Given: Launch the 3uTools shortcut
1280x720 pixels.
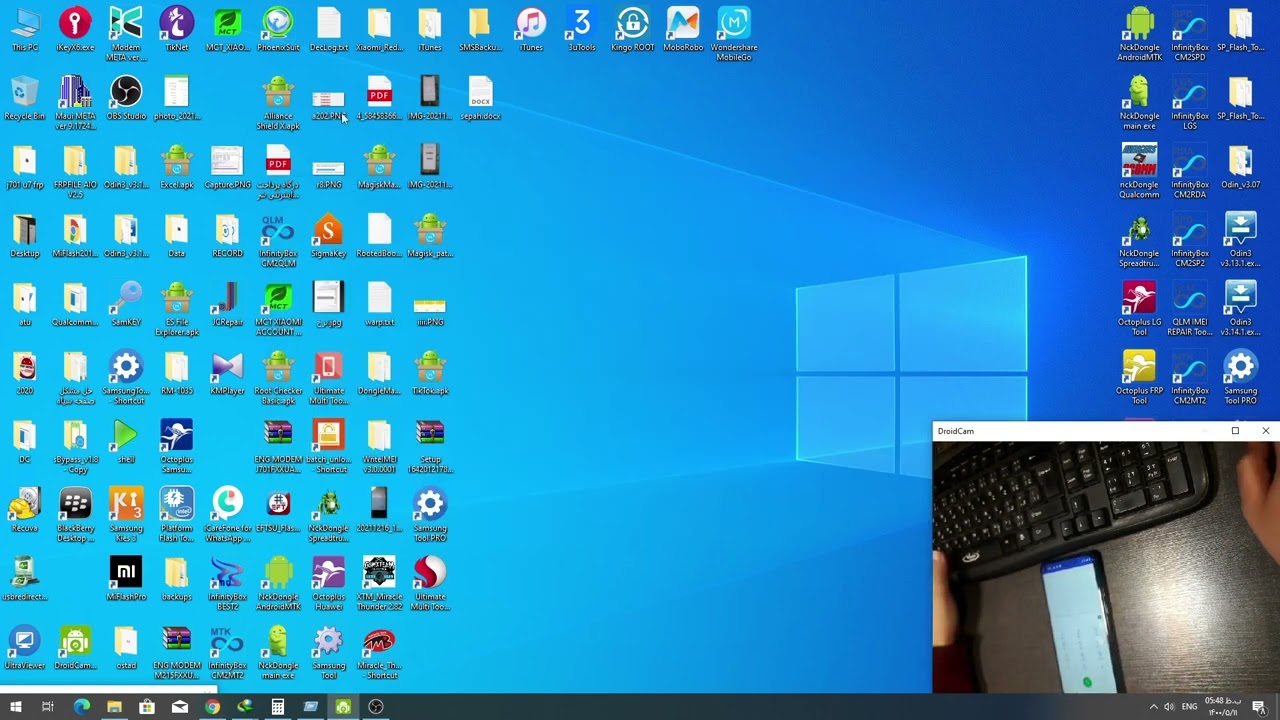Looking at the screenshot, I should click(581, 29).
